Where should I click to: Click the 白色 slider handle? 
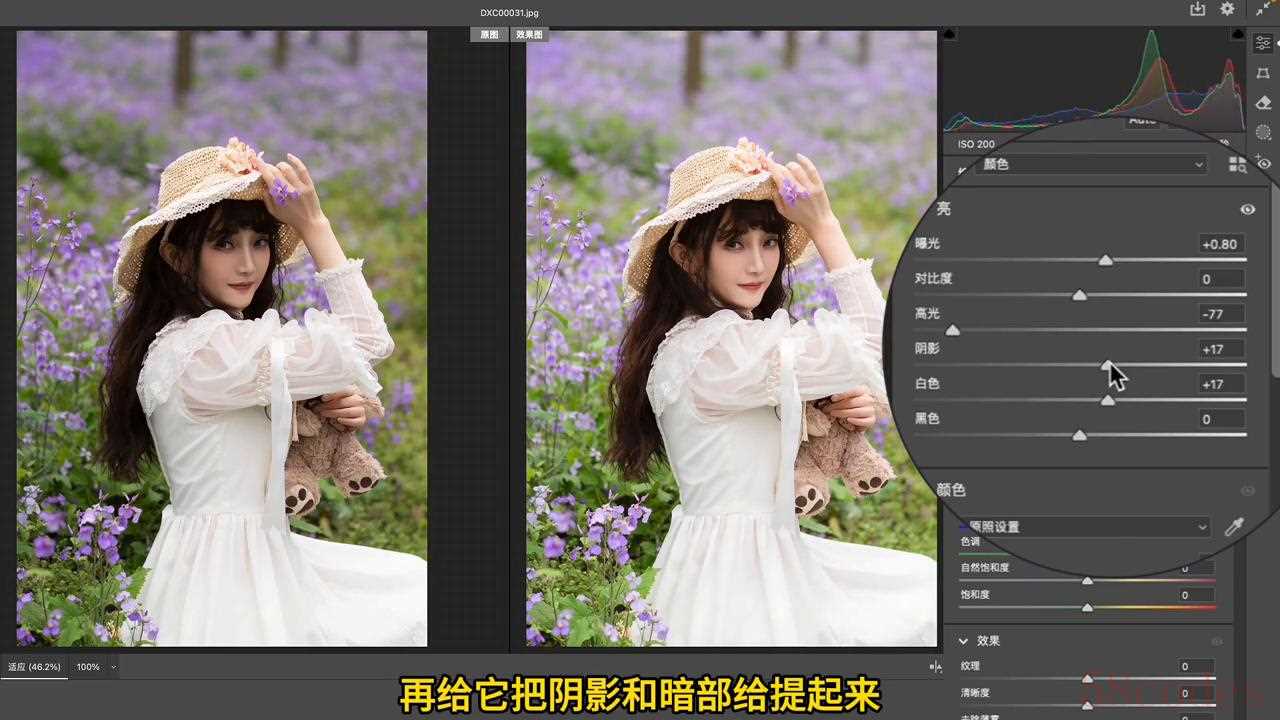[1107, 400]
